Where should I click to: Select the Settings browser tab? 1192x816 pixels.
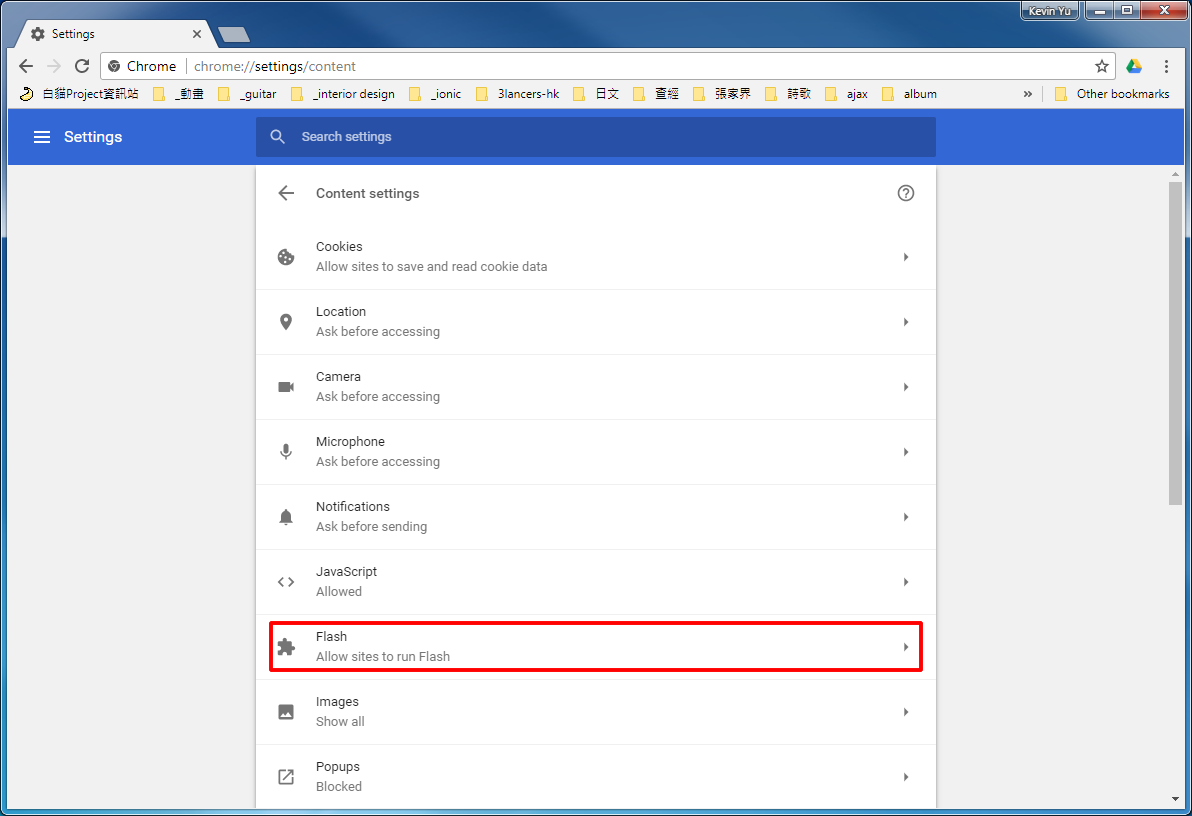click(114, 34)
